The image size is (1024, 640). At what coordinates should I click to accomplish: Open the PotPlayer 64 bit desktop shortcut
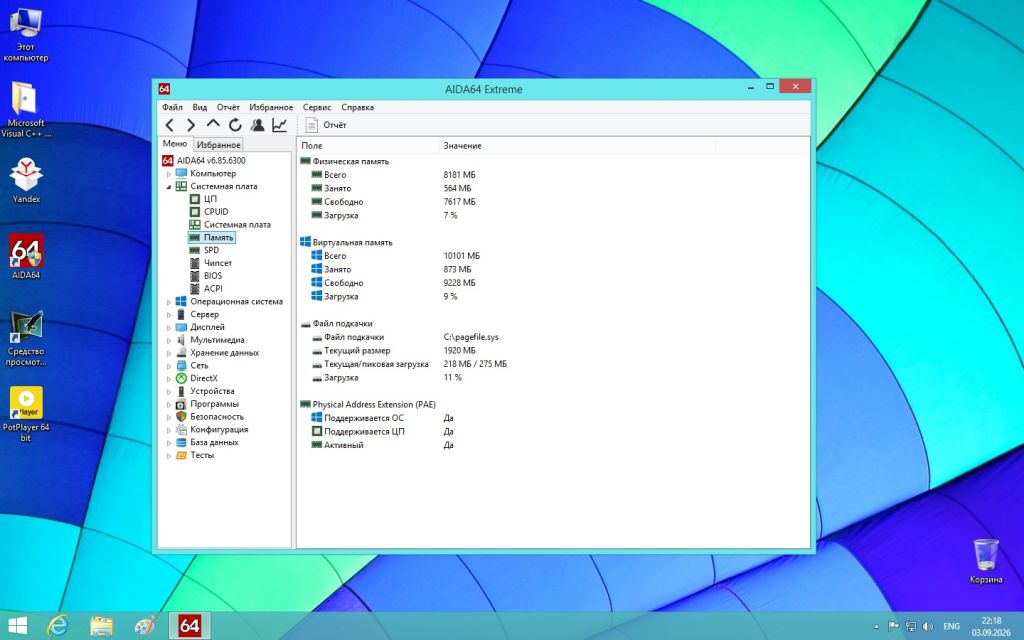(25, 414)
